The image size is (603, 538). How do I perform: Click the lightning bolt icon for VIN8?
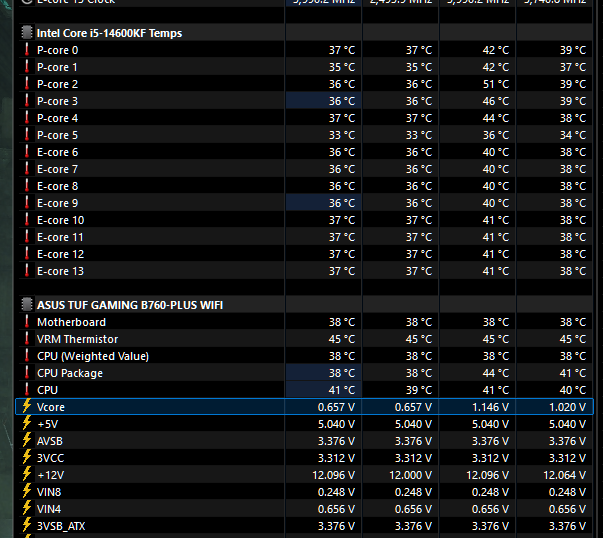click(27, 491)
